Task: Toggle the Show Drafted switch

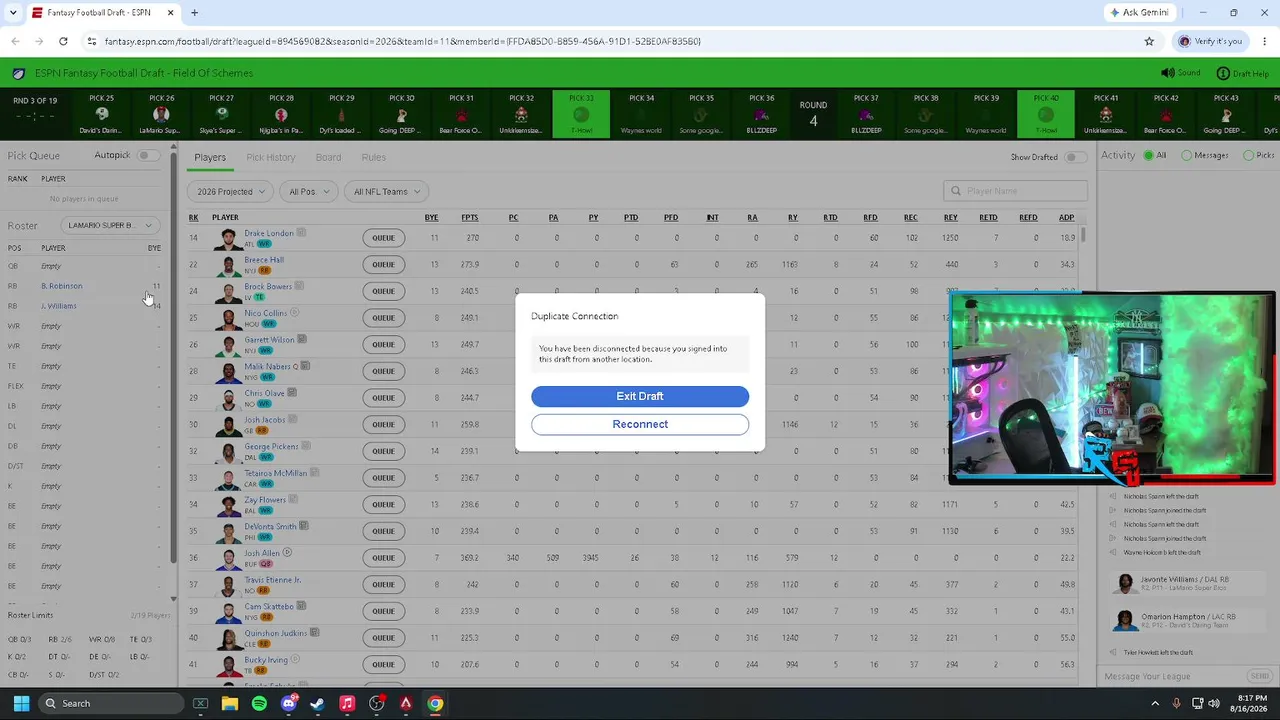Action: pyautogui.click(x=1075, y=157)
